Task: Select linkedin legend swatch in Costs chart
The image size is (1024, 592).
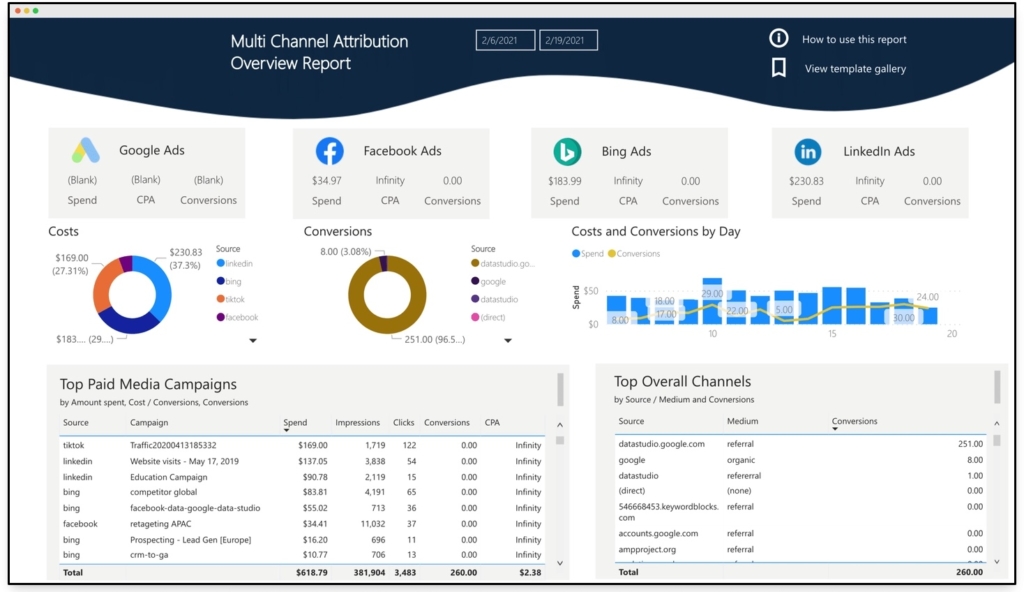Action: pyautogui.click(x=221, y=263)
